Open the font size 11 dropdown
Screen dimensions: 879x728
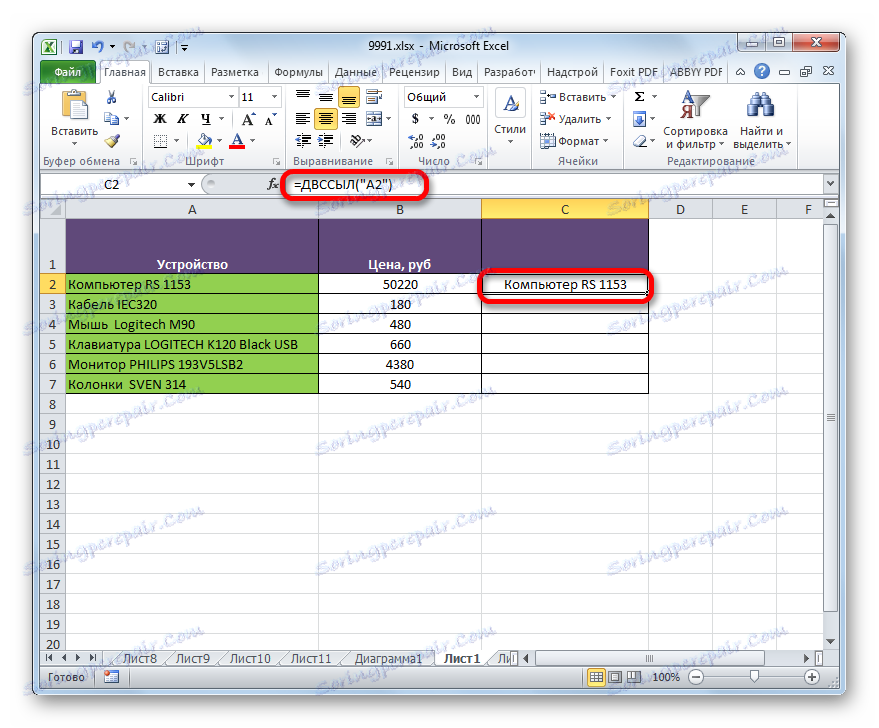point(274,98)
